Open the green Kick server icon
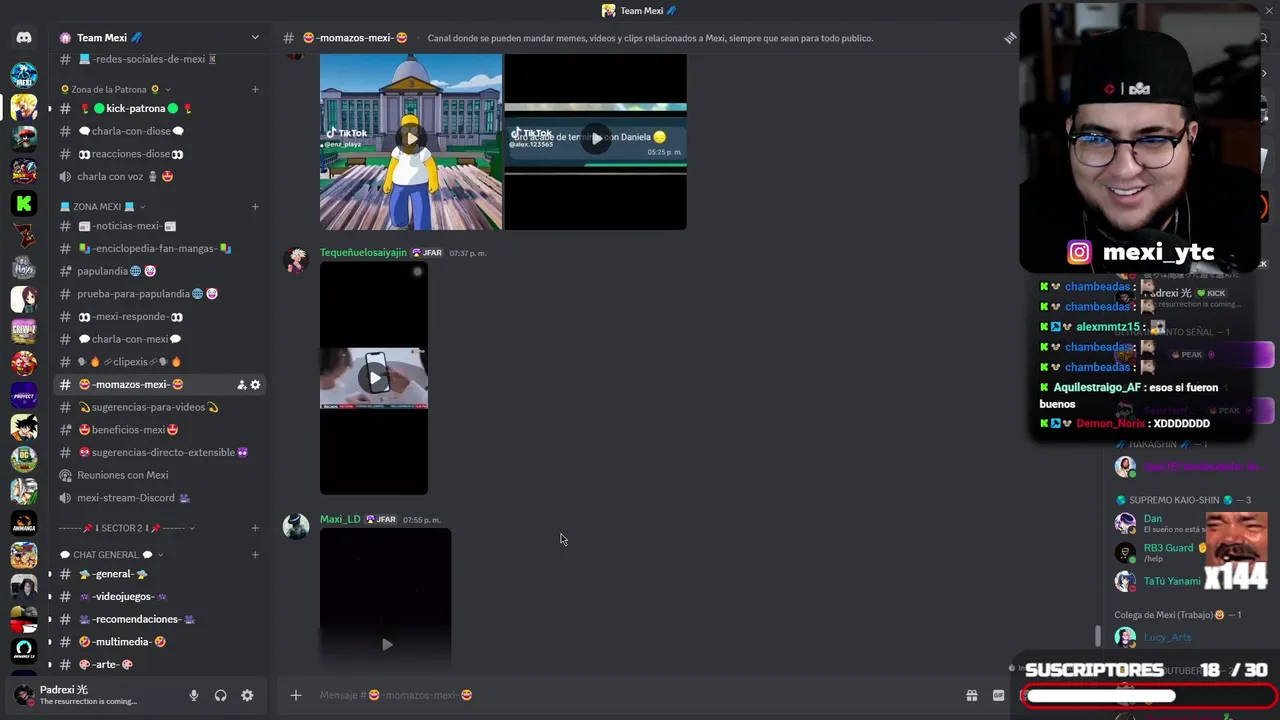The height and width of the screenshot is (720, 1280). coord(24,203)
